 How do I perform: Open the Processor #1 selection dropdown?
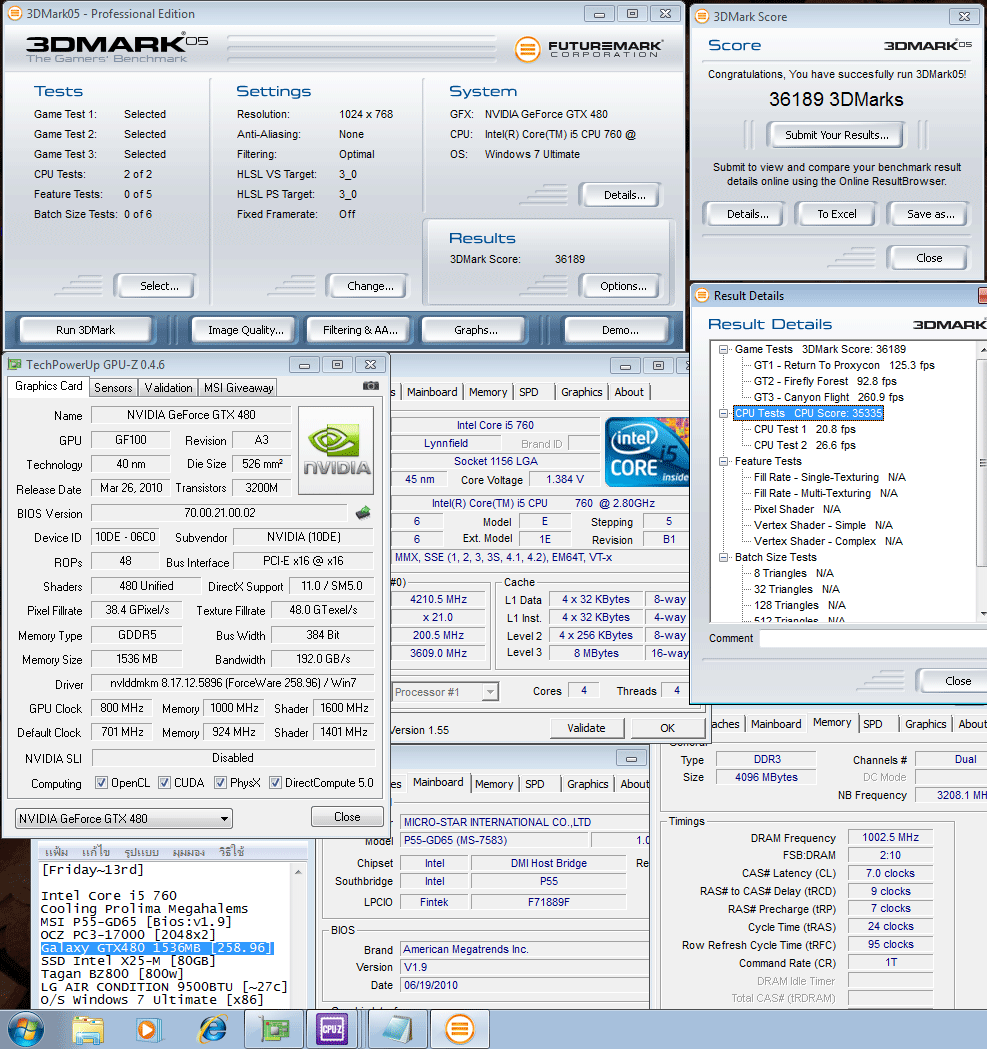coord(446,692)
